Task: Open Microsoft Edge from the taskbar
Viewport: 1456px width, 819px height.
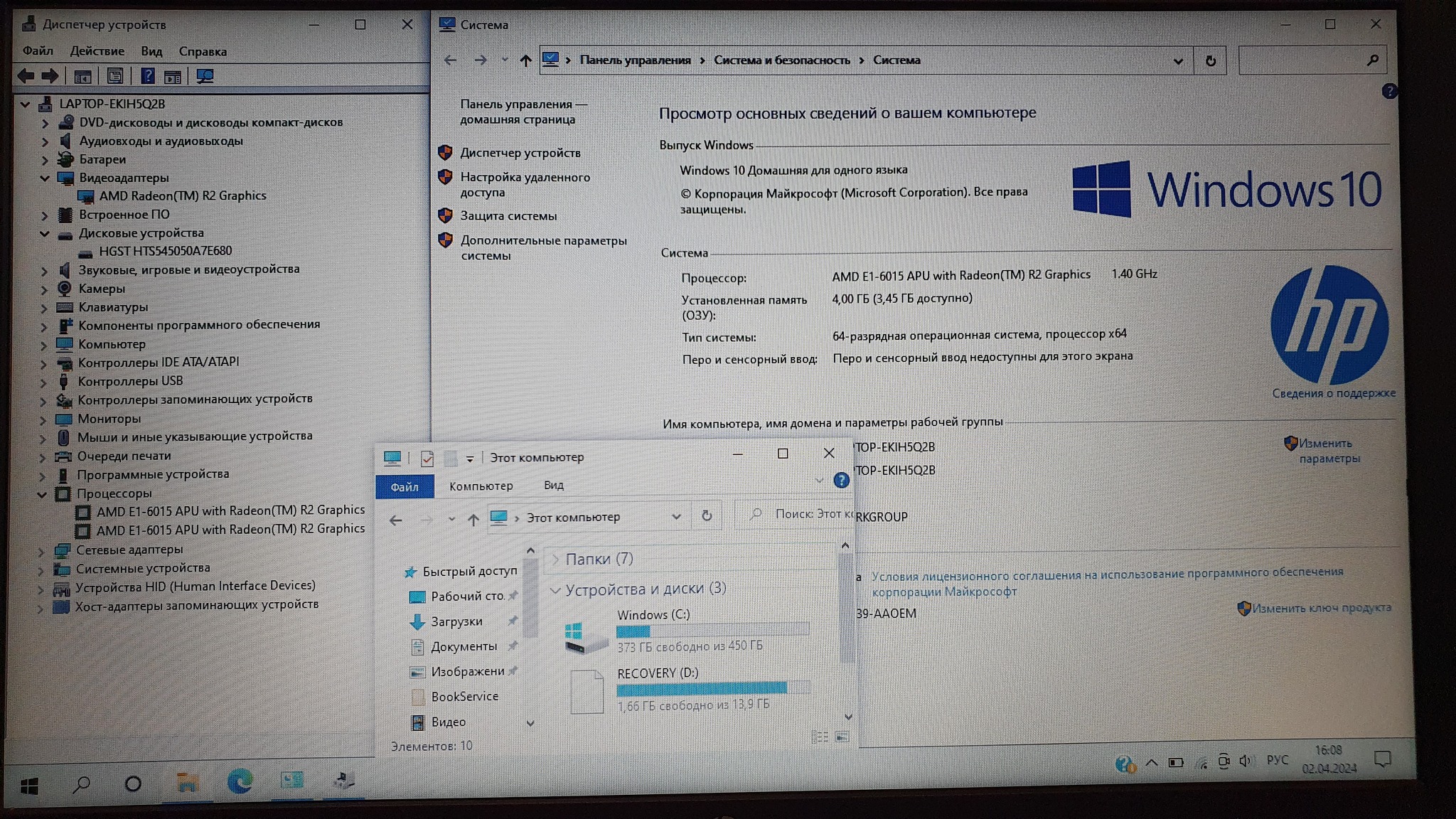Action: coord(240,782)
